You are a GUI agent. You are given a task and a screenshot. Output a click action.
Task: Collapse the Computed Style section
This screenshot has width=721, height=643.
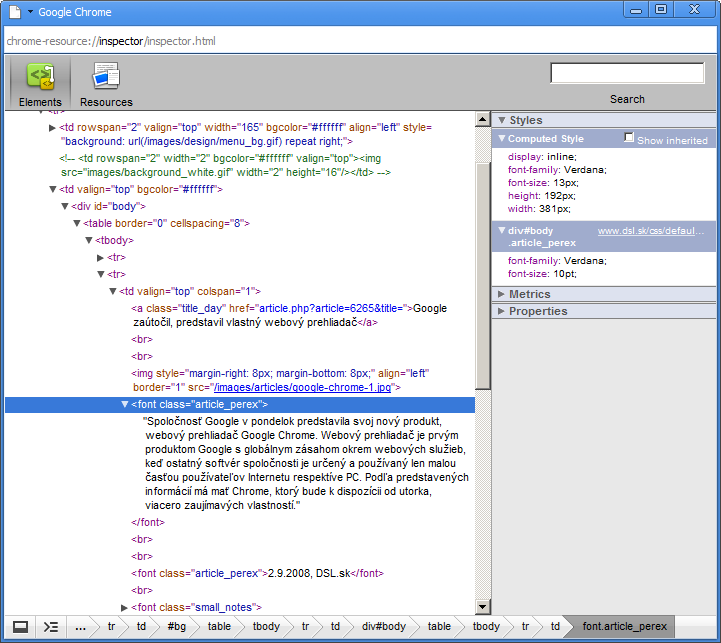[x=502, y=138]
